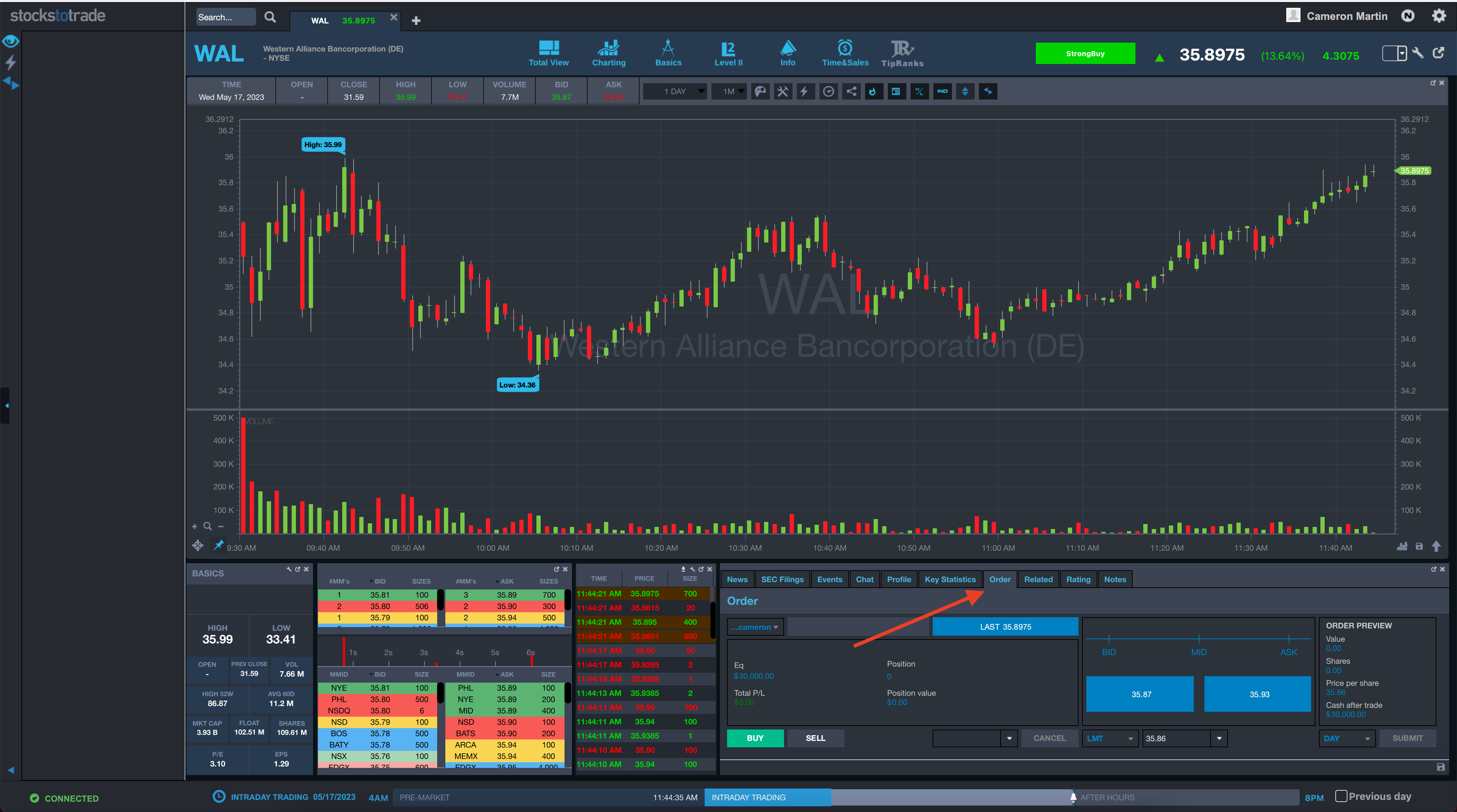The width and height of the screenshot is (1457, 812).
Task: Open the Level II module icon
Action: (728, 53)
